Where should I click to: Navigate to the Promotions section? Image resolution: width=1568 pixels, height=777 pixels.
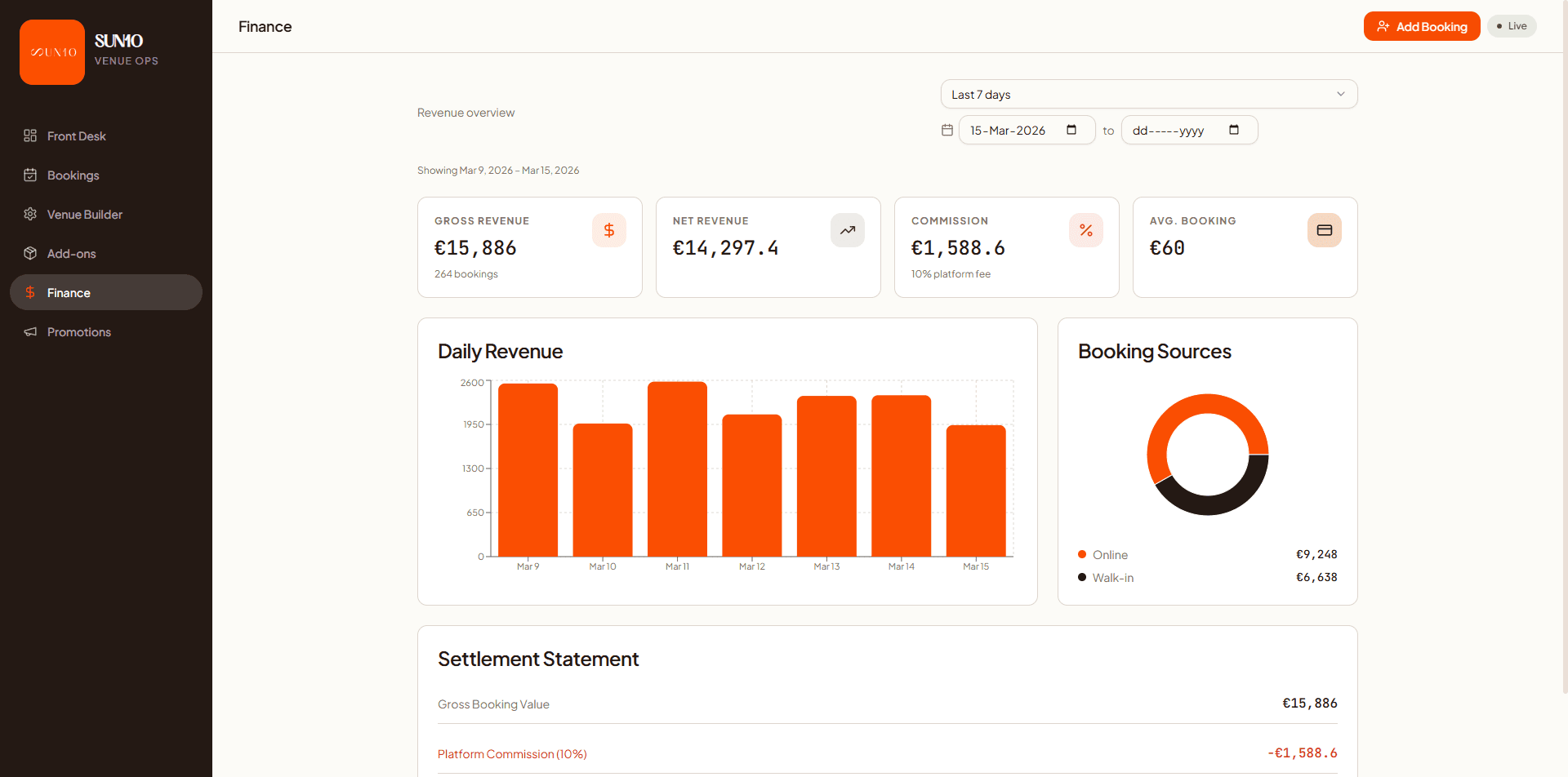coord(79,332)
